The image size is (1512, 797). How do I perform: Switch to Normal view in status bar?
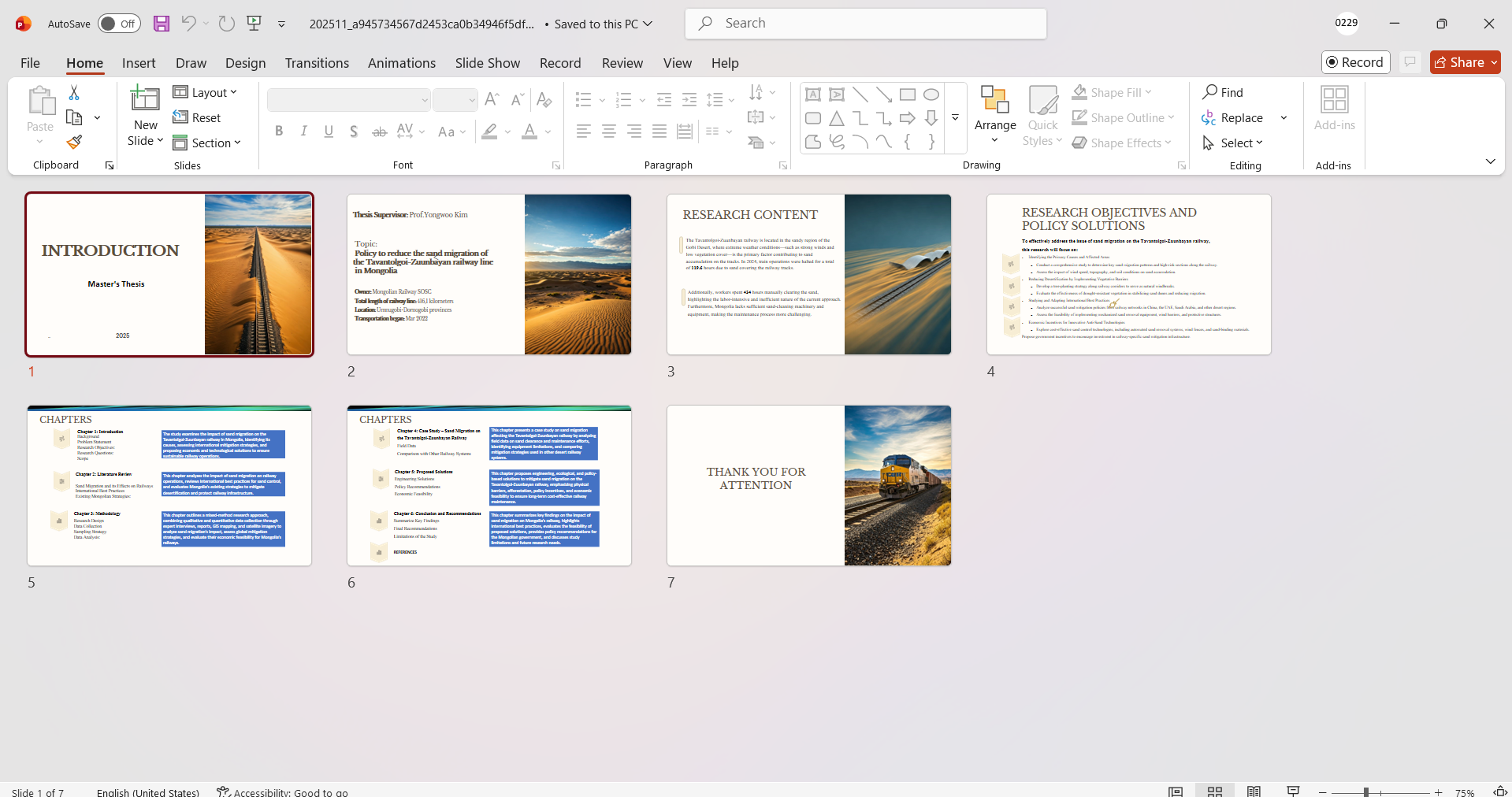click(1176, 791)
